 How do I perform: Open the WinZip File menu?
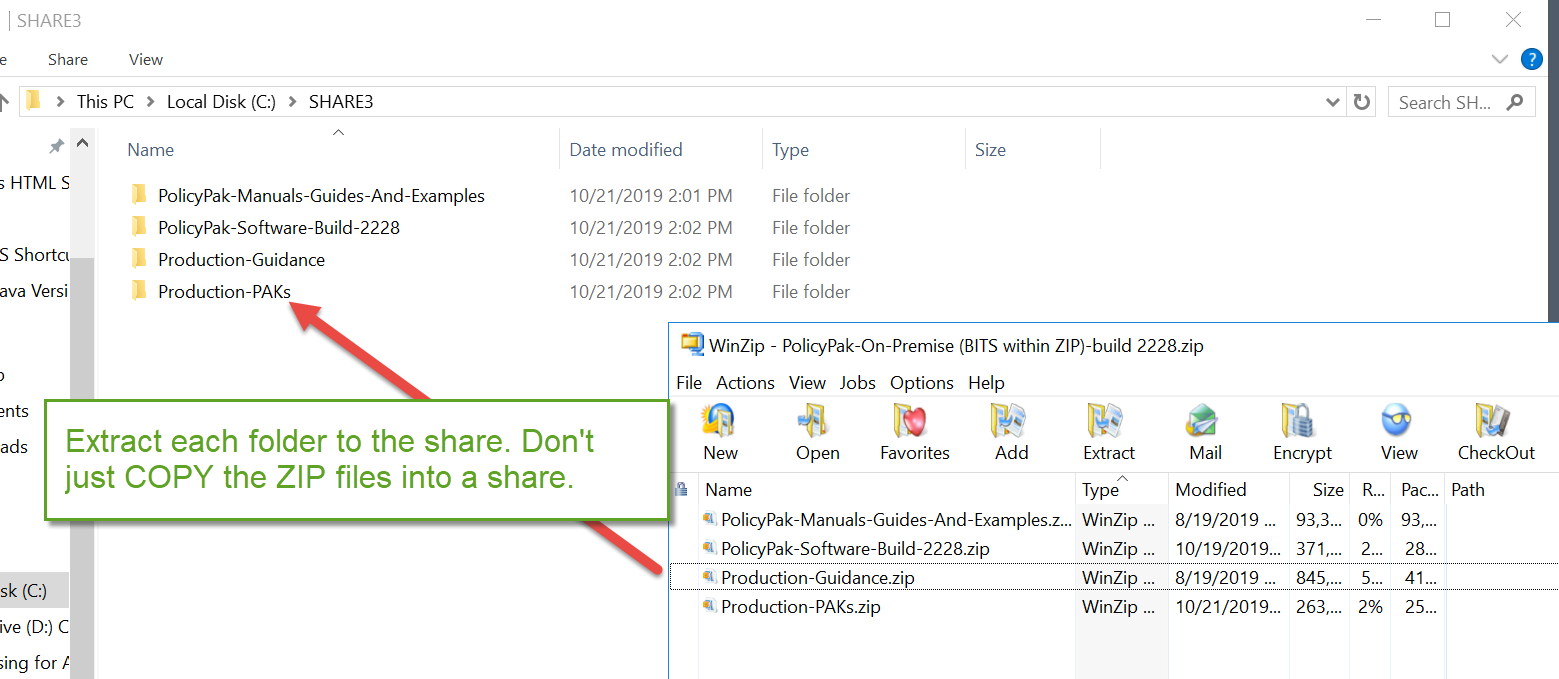pyautogui.click(x=689, y=382)
